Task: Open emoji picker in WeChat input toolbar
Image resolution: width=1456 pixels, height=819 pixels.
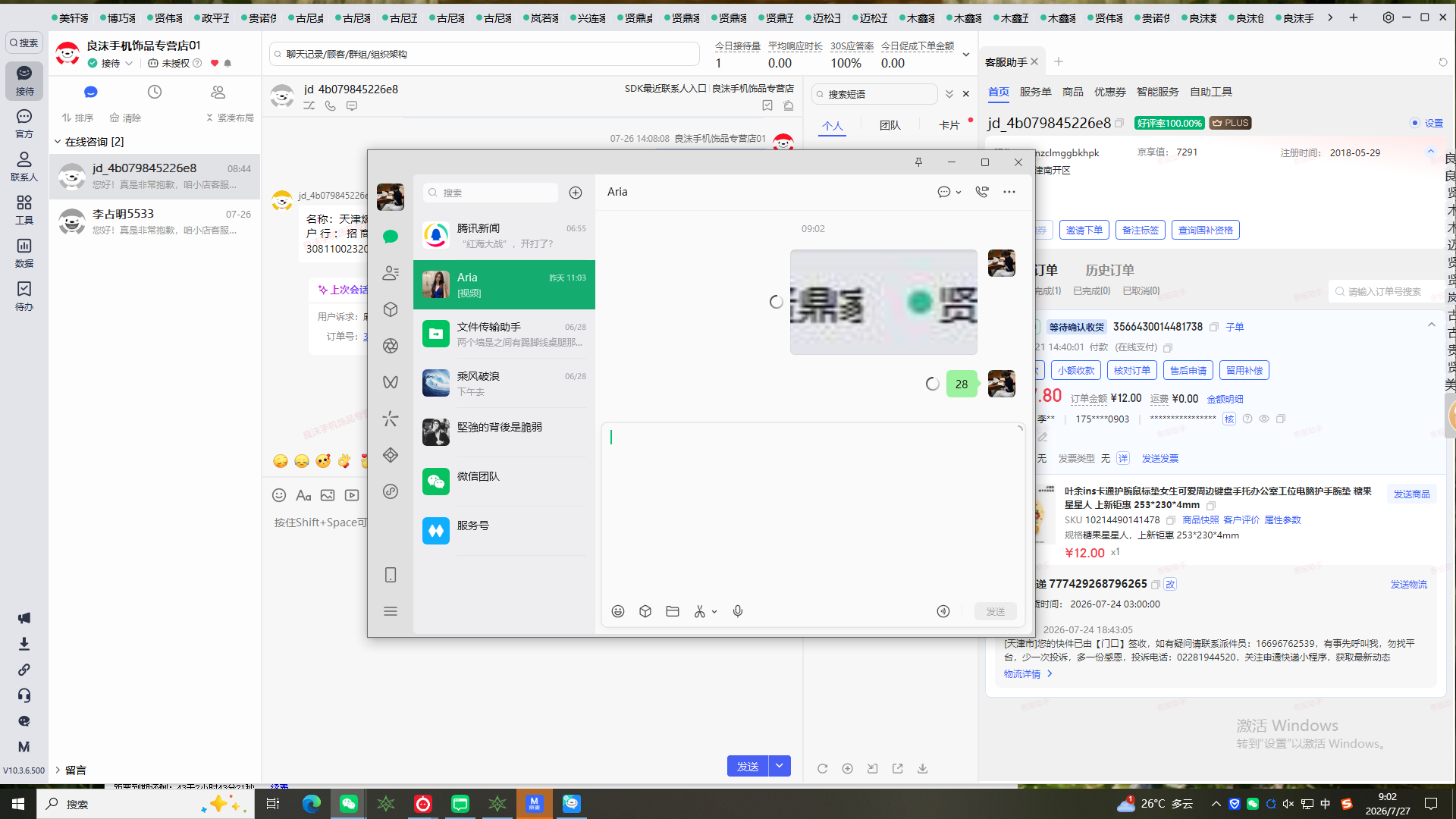Action: tap(618, 611)
